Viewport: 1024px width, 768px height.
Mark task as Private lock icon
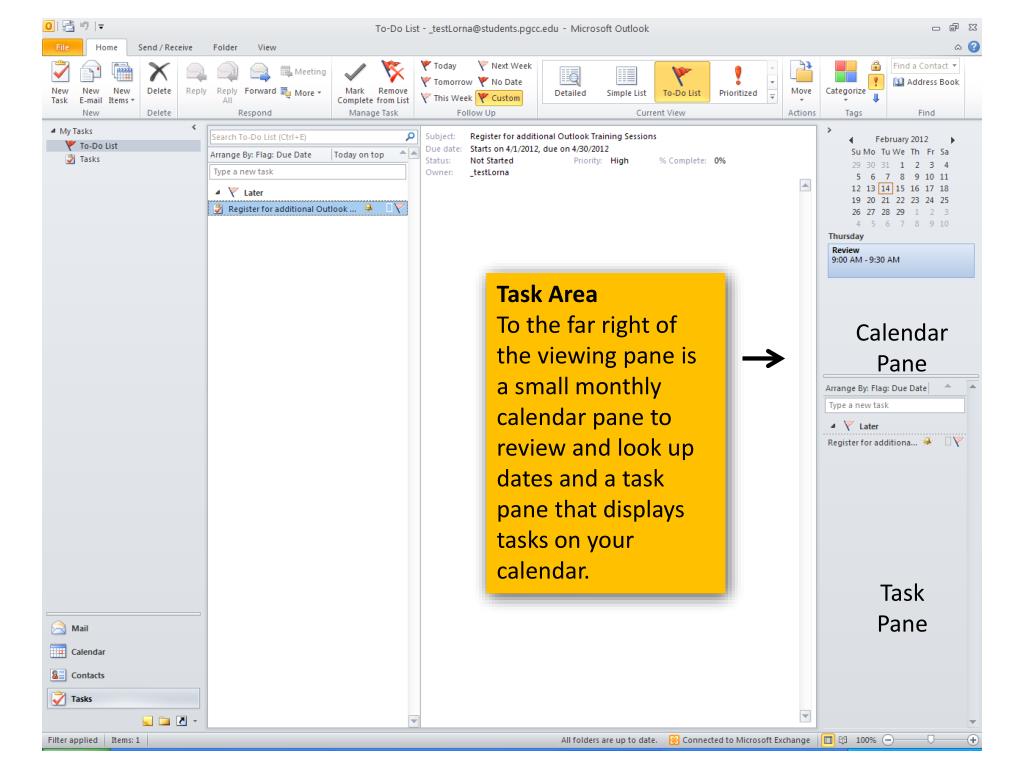[876, 66]
